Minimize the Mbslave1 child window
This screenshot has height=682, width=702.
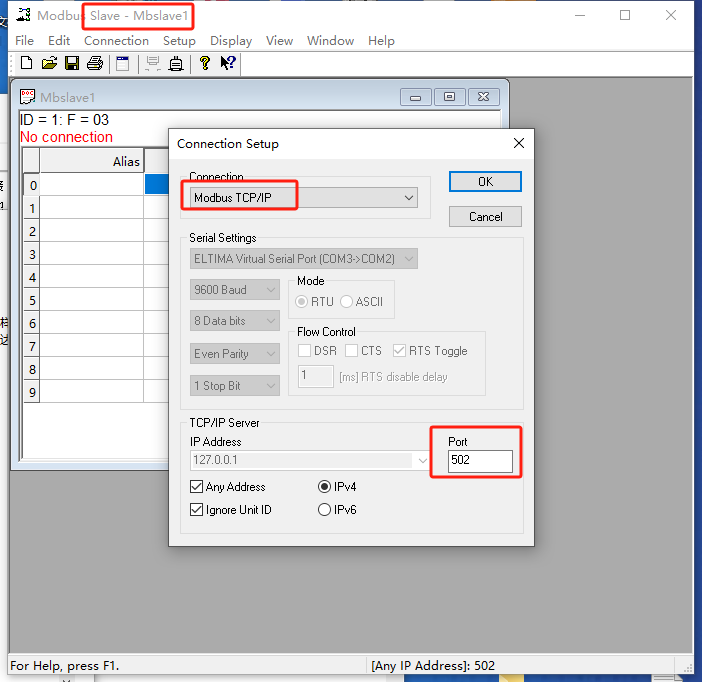pyautogui.click(x=415, y=97)
